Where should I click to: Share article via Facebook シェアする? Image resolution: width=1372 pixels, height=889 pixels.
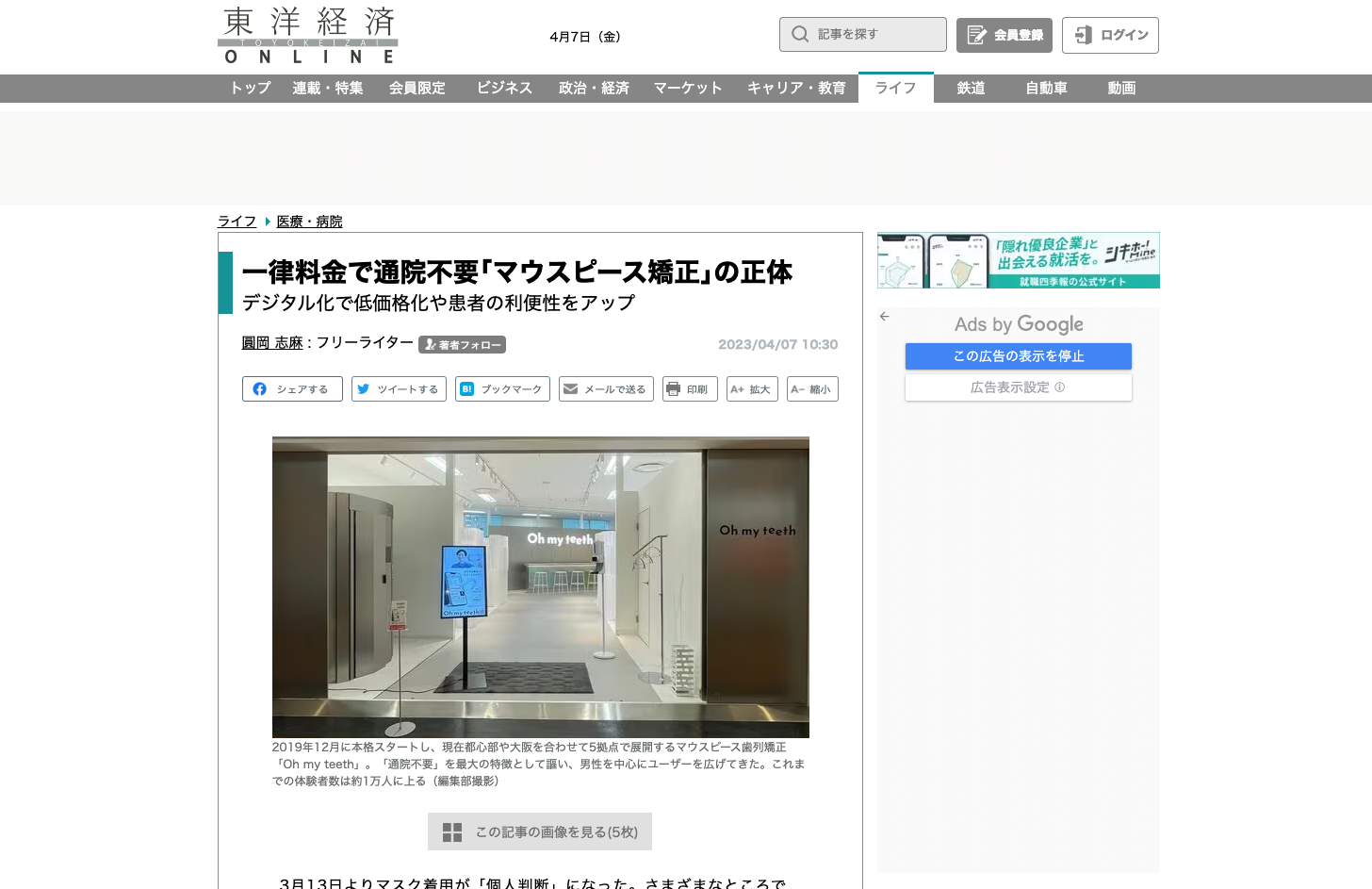click(x=292, y=389)
